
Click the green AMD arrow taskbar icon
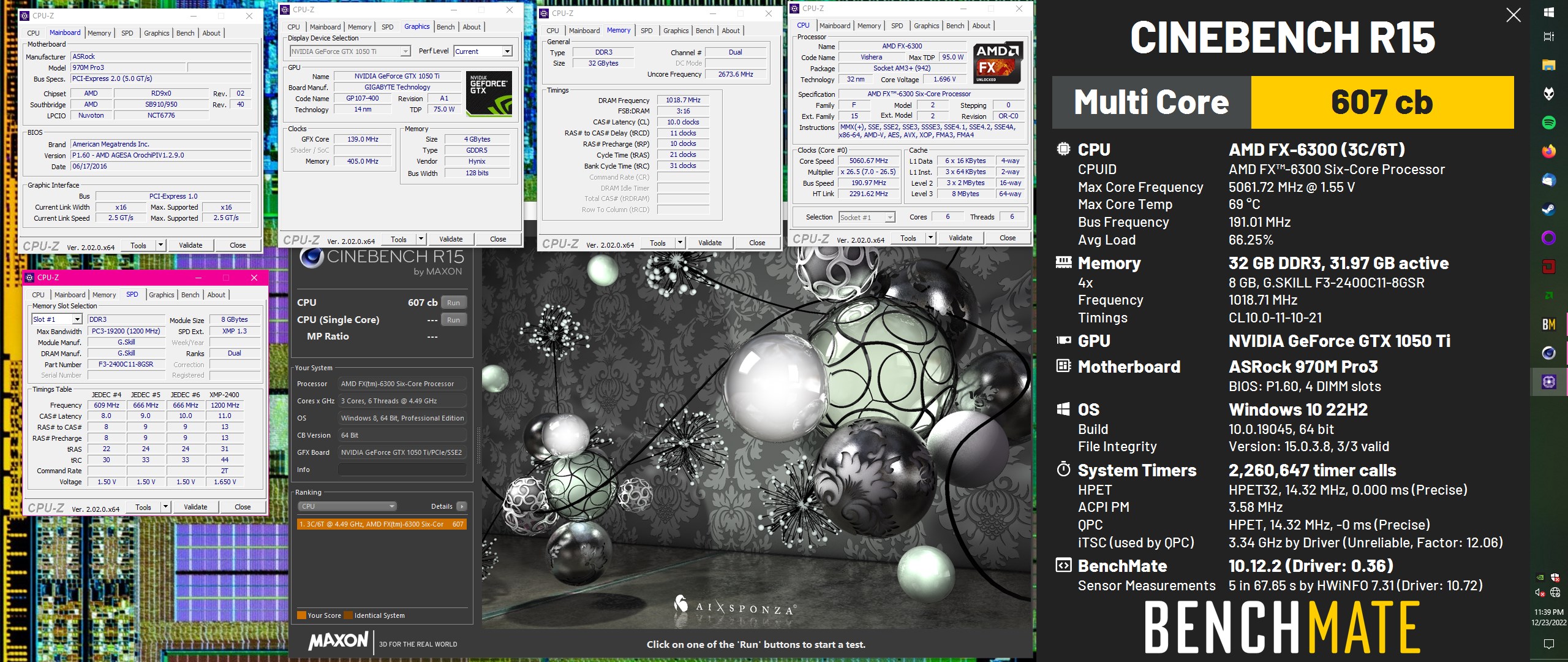(x=1548, y=295)
